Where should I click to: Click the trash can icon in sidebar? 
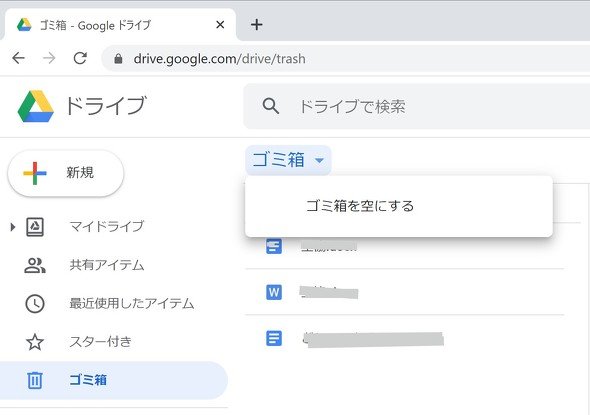point(35,380)
